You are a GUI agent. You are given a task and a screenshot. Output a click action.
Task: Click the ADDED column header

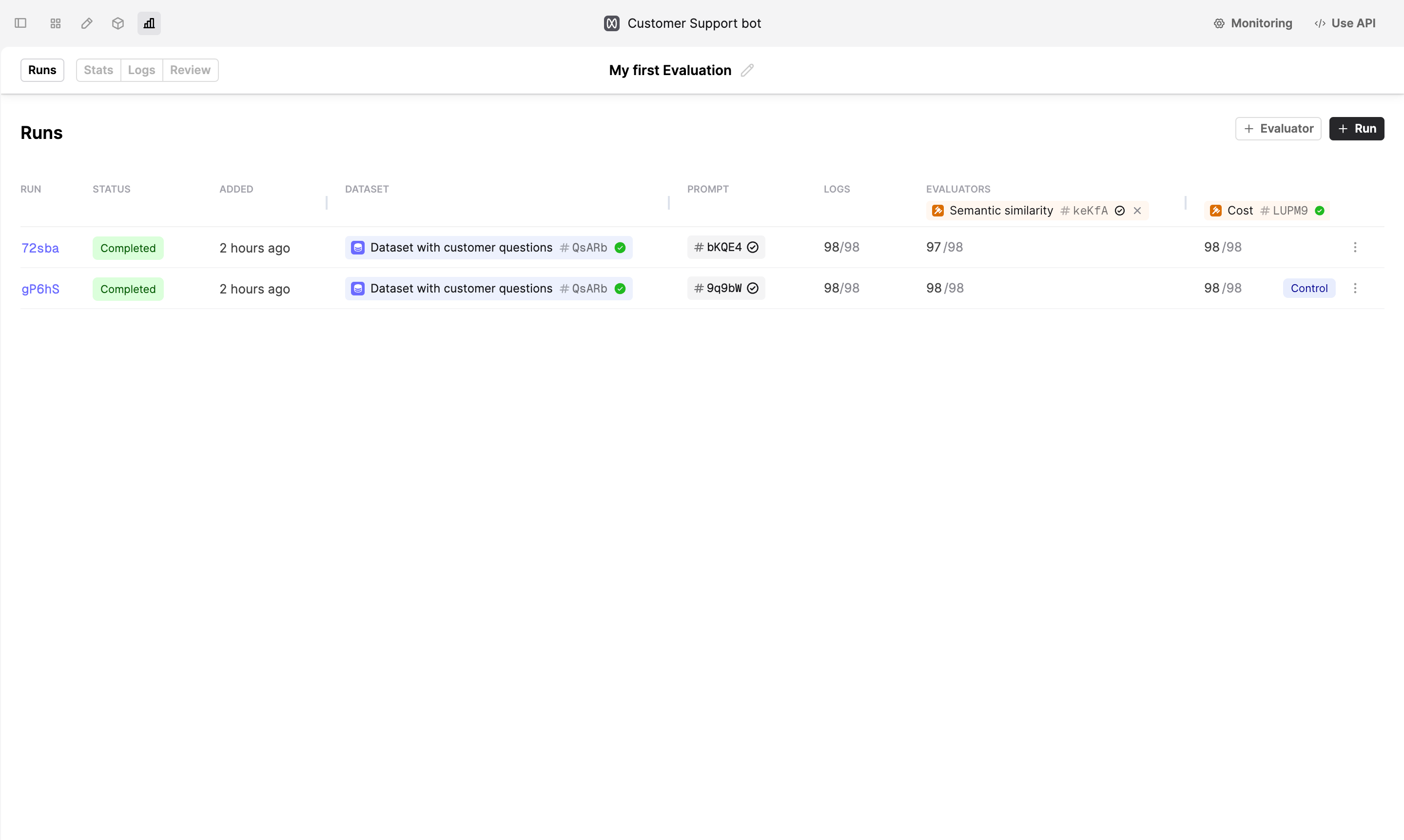(236, 189)
